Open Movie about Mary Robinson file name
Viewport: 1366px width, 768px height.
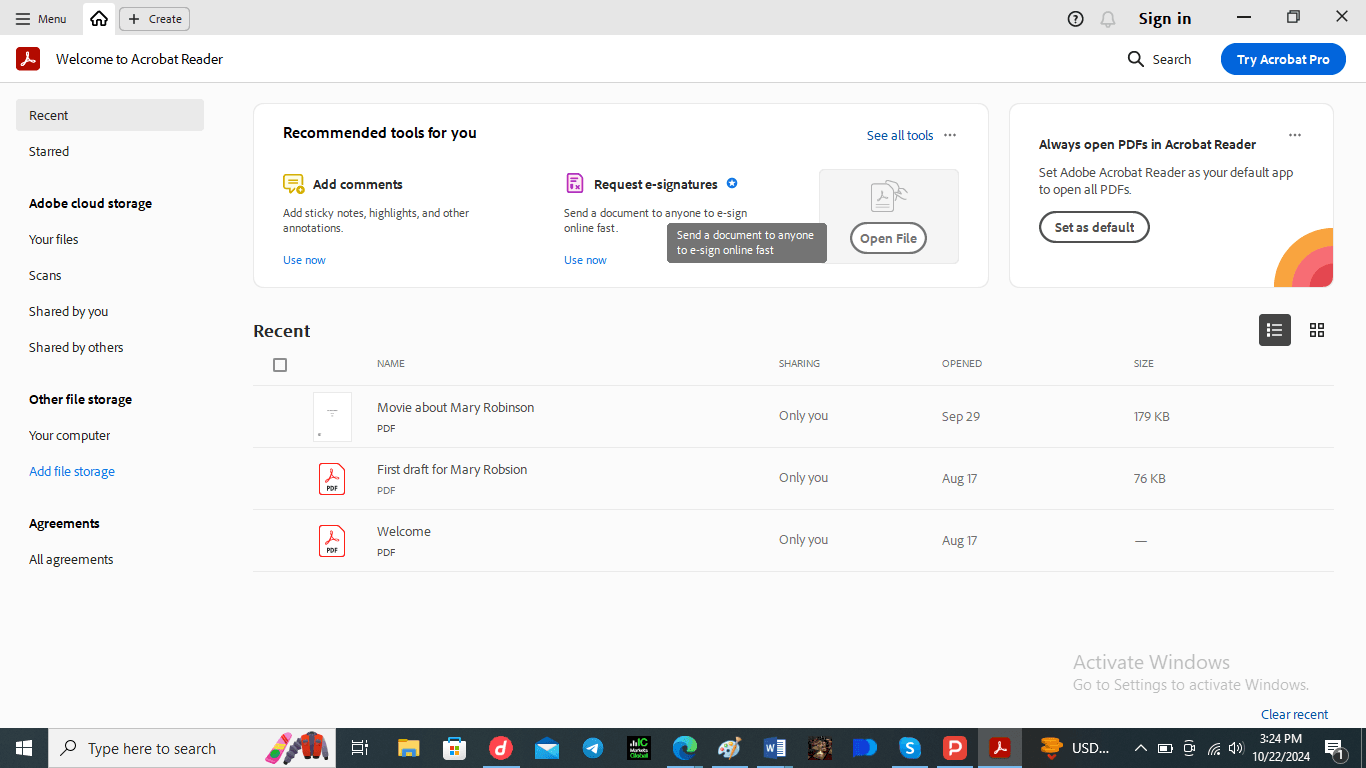455,407
